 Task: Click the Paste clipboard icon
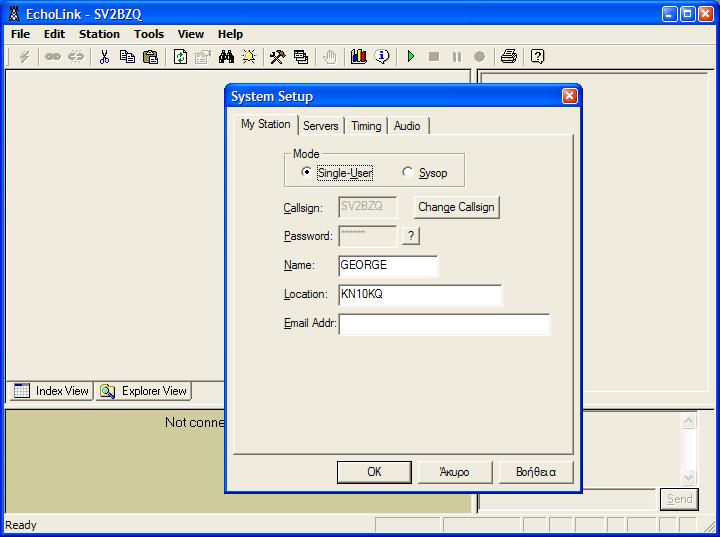151,57
